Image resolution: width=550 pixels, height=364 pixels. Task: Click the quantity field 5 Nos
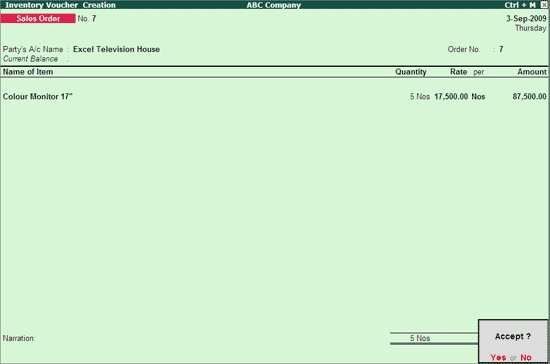[x=420, y=96]
